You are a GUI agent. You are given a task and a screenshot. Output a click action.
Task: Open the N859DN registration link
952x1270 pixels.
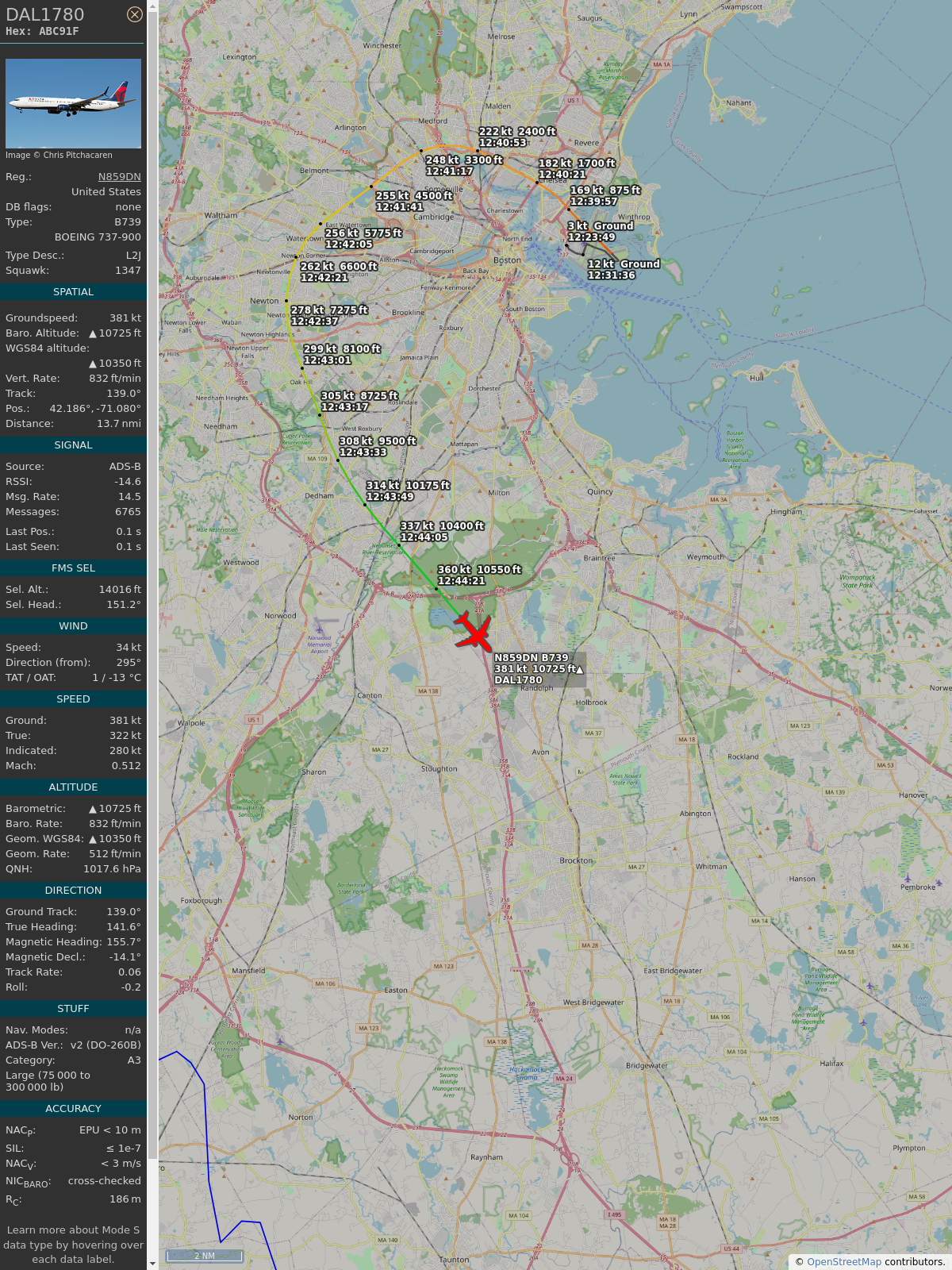(120, 177)
